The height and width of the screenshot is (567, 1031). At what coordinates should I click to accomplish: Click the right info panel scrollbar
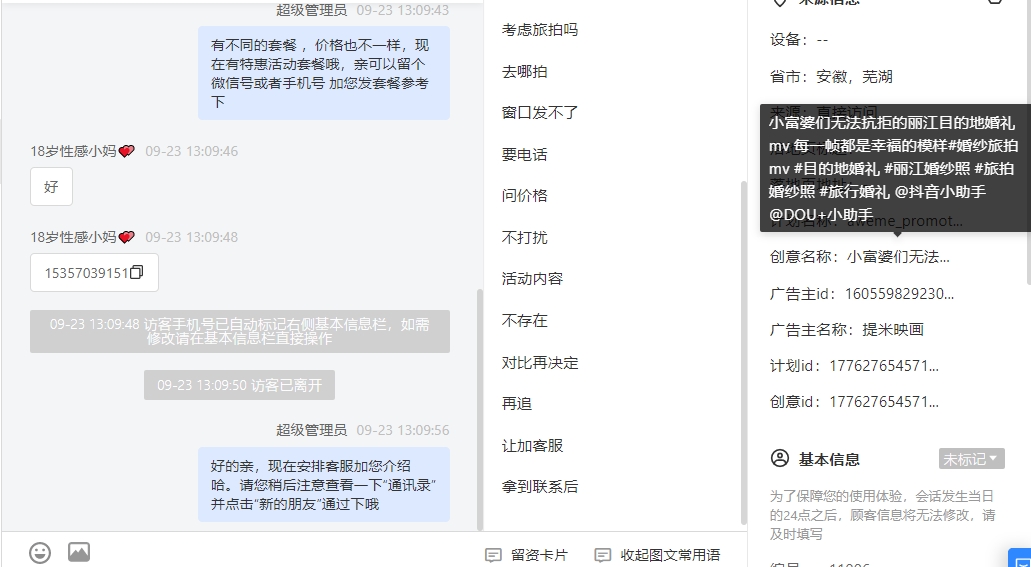[1028, 142]
